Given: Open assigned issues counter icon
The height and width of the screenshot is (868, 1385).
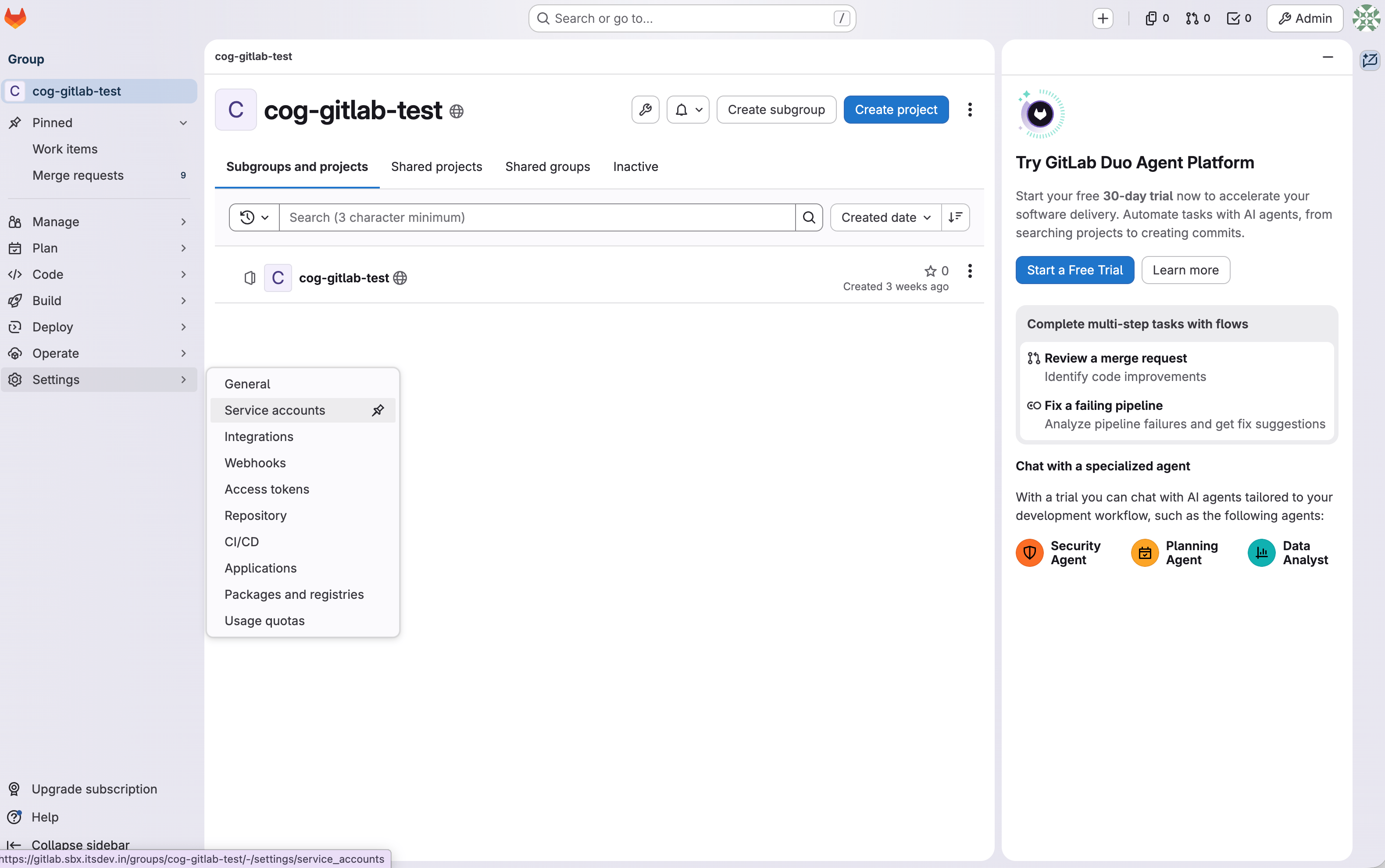Looking at the screenshot, I should [x=1157, y=18].
